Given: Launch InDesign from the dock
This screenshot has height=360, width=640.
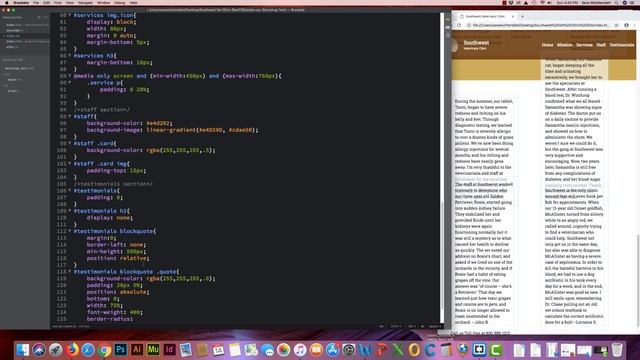Looking at the screenshot, I should pos(169,350).
